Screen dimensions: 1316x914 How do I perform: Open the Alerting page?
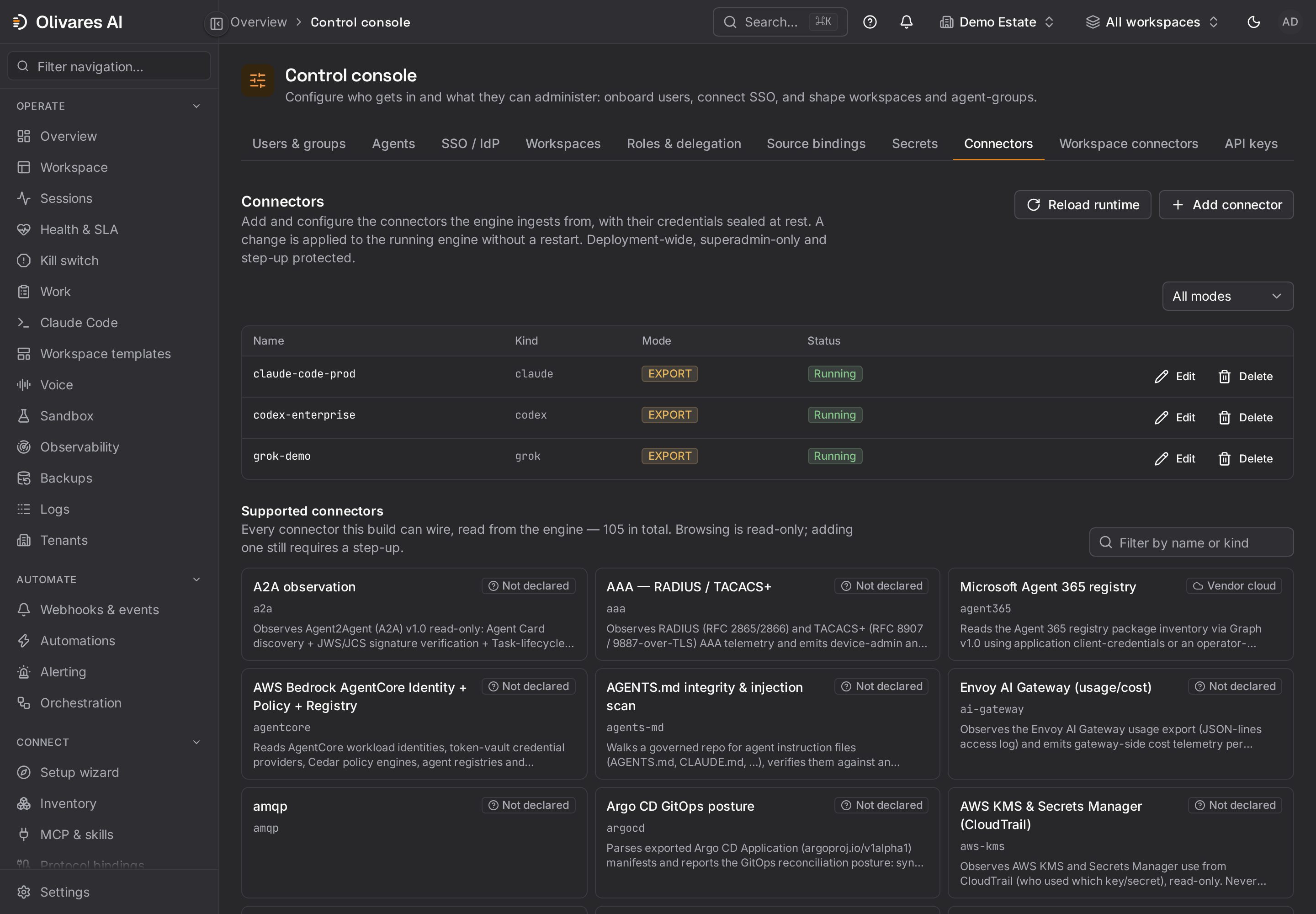109,672
